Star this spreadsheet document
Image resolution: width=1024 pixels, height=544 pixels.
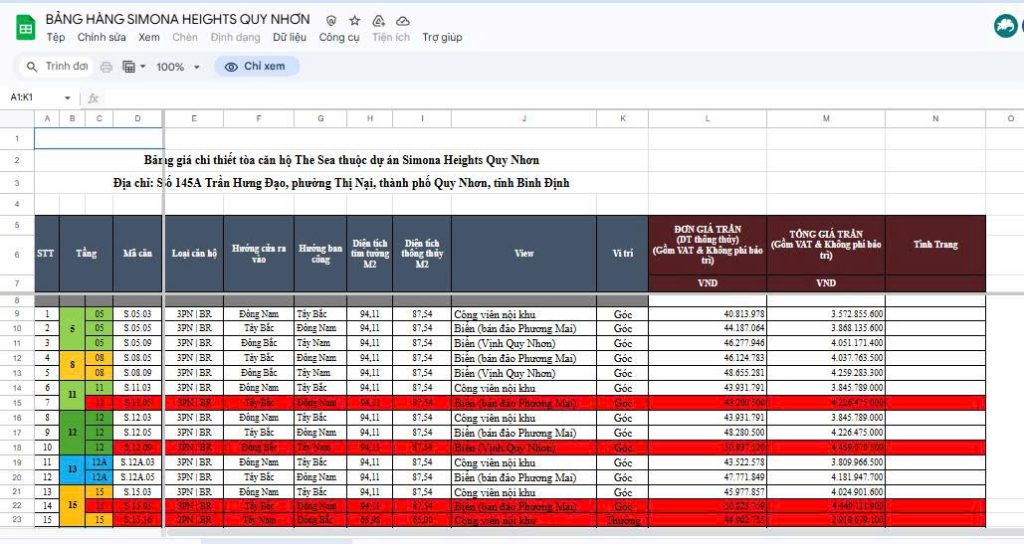(354, 20)
